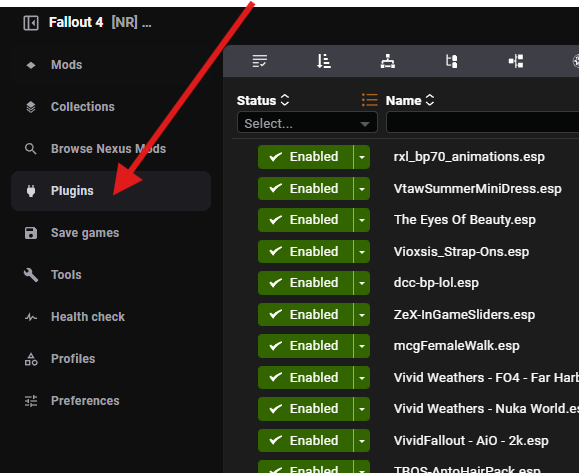This screenshot has height=473, width=579.
Task: Collapse the sidebar with the panel icon
Action: click(31, 23)
